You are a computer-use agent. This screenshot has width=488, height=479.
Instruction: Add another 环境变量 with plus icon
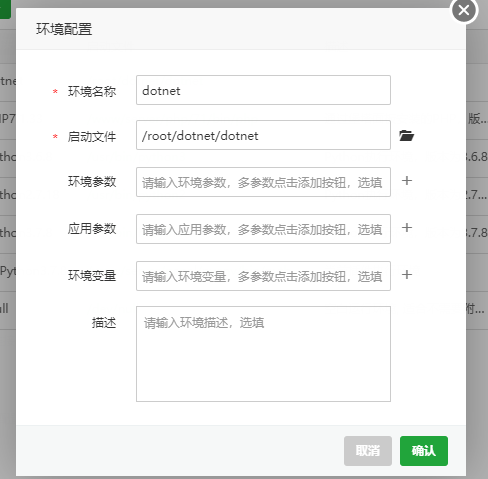pos(407,275)
